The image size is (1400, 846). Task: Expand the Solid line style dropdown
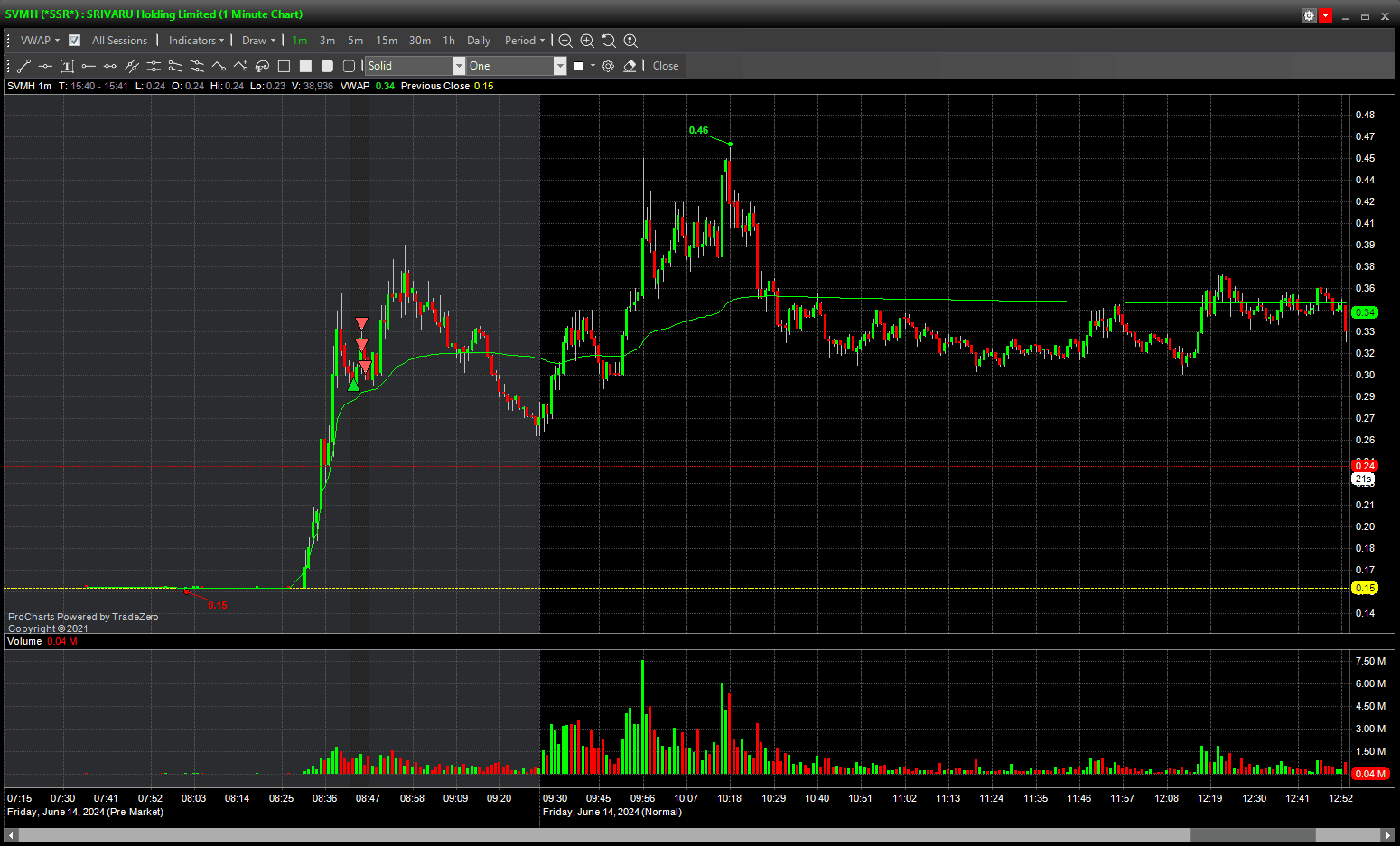458,66
